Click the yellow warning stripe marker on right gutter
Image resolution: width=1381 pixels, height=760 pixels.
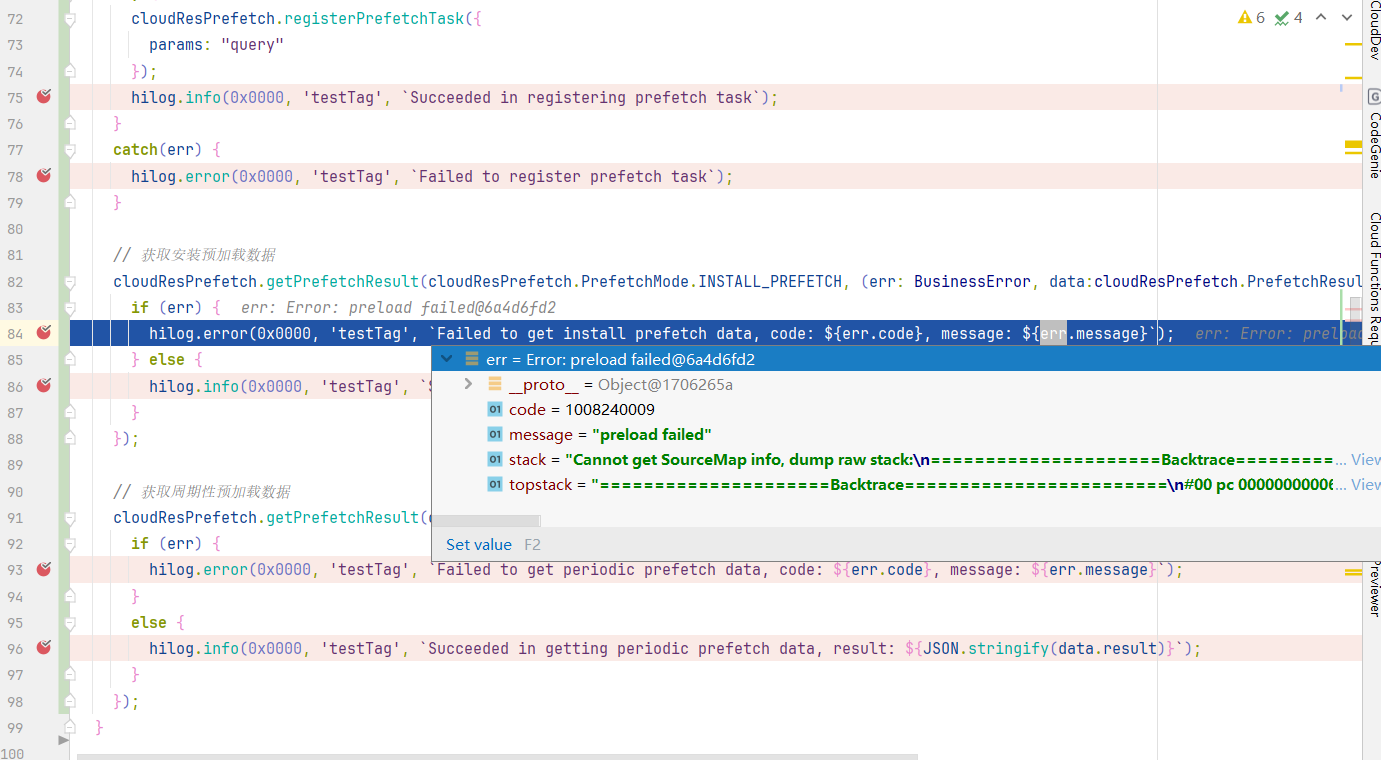coord(1353,146)
